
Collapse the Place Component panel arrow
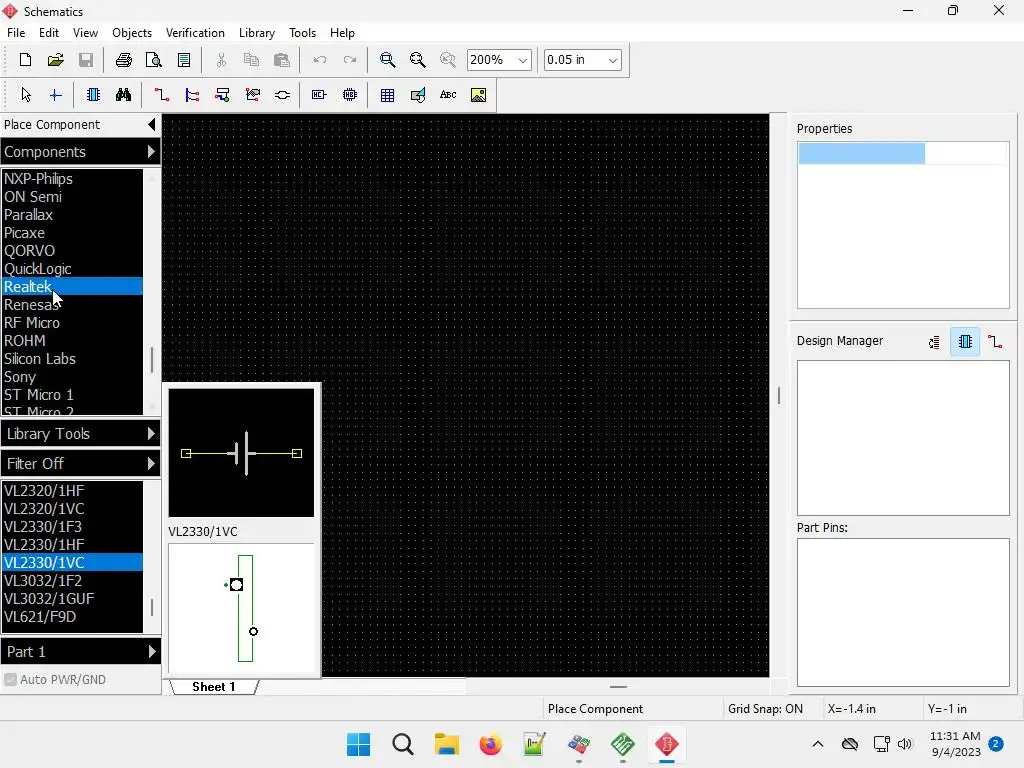[x=152, y=124]
